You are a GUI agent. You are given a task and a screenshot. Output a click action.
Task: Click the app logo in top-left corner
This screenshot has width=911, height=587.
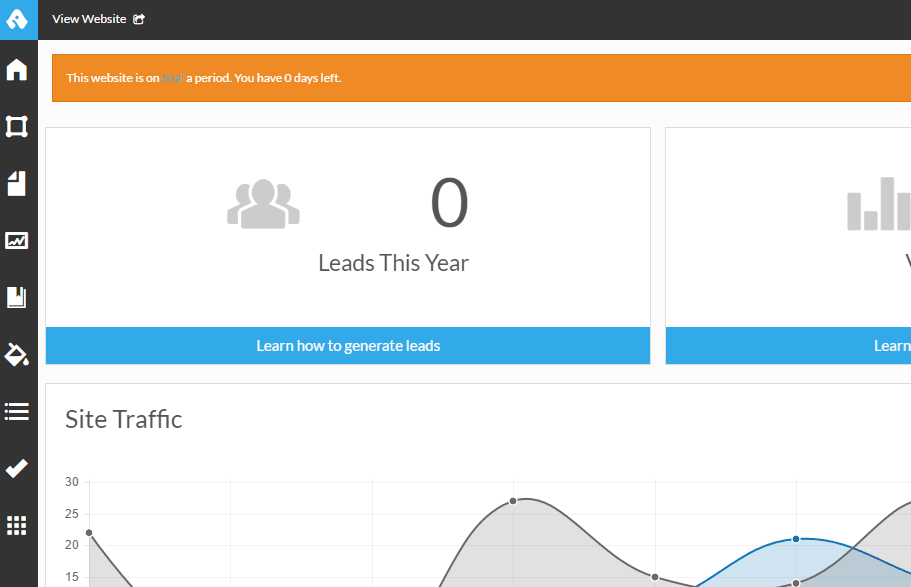18,19
